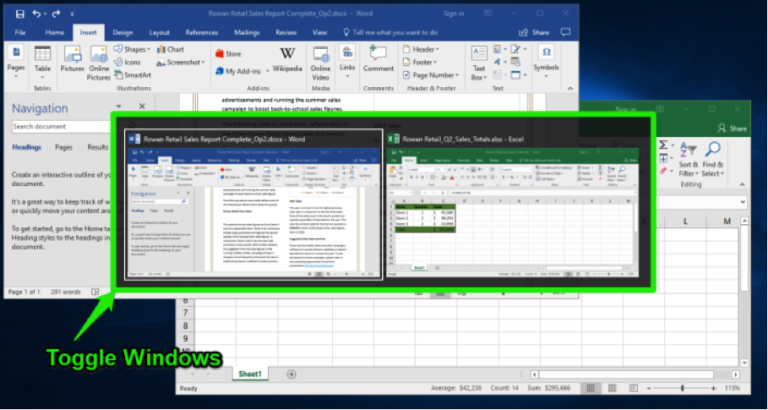The height and width of the screenshot is (410, 768).
Task: Switch to the View tab in Word
Action: [x=319, y=33]
